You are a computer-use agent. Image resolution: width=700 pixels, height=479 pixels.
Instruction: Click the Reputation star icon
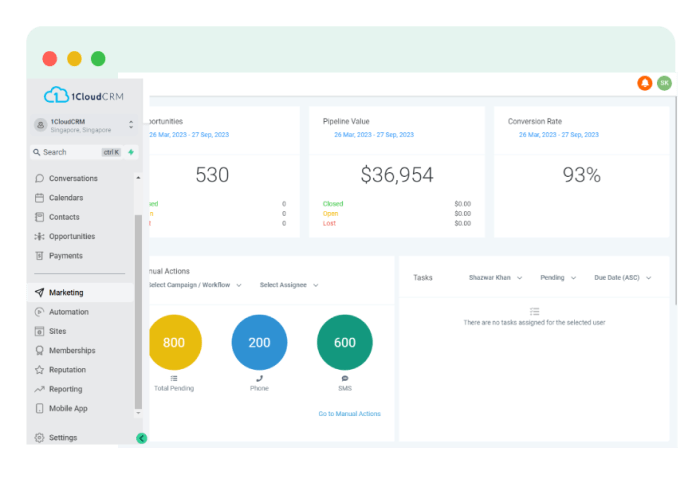pos(39,370)
